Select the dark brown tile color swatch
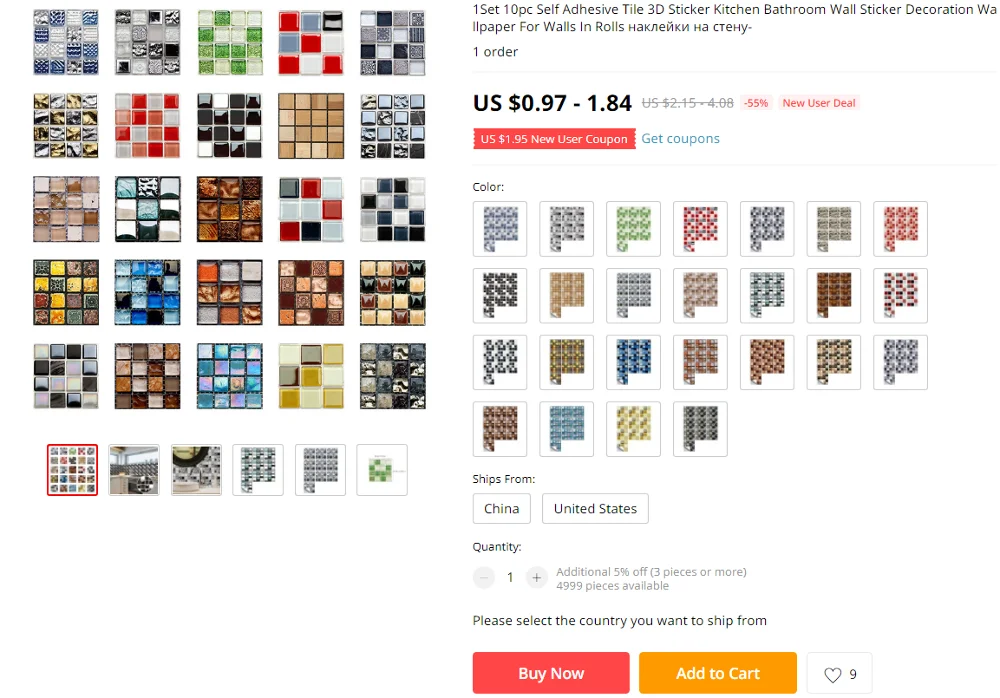The image size is (1000, 698). coord(834,295)
